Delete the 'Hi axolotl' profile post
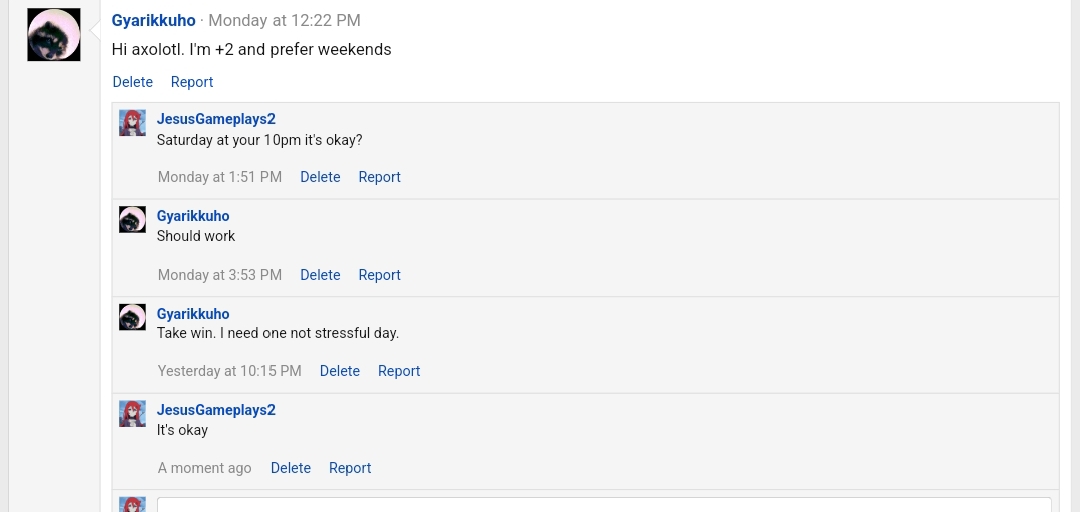 tap(132, 82)
